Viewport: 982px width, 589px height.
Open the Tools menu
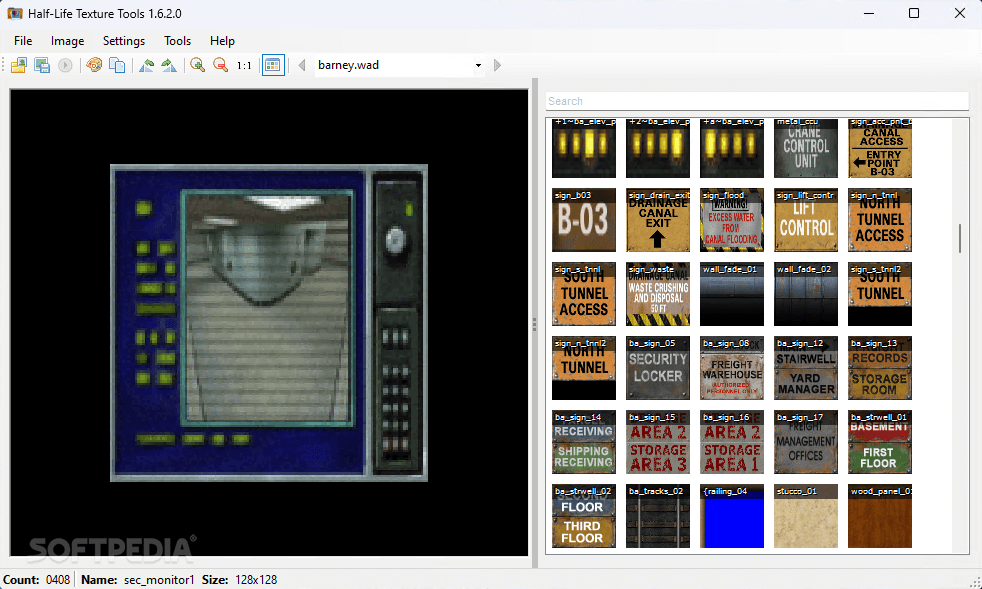coord(177,41)
